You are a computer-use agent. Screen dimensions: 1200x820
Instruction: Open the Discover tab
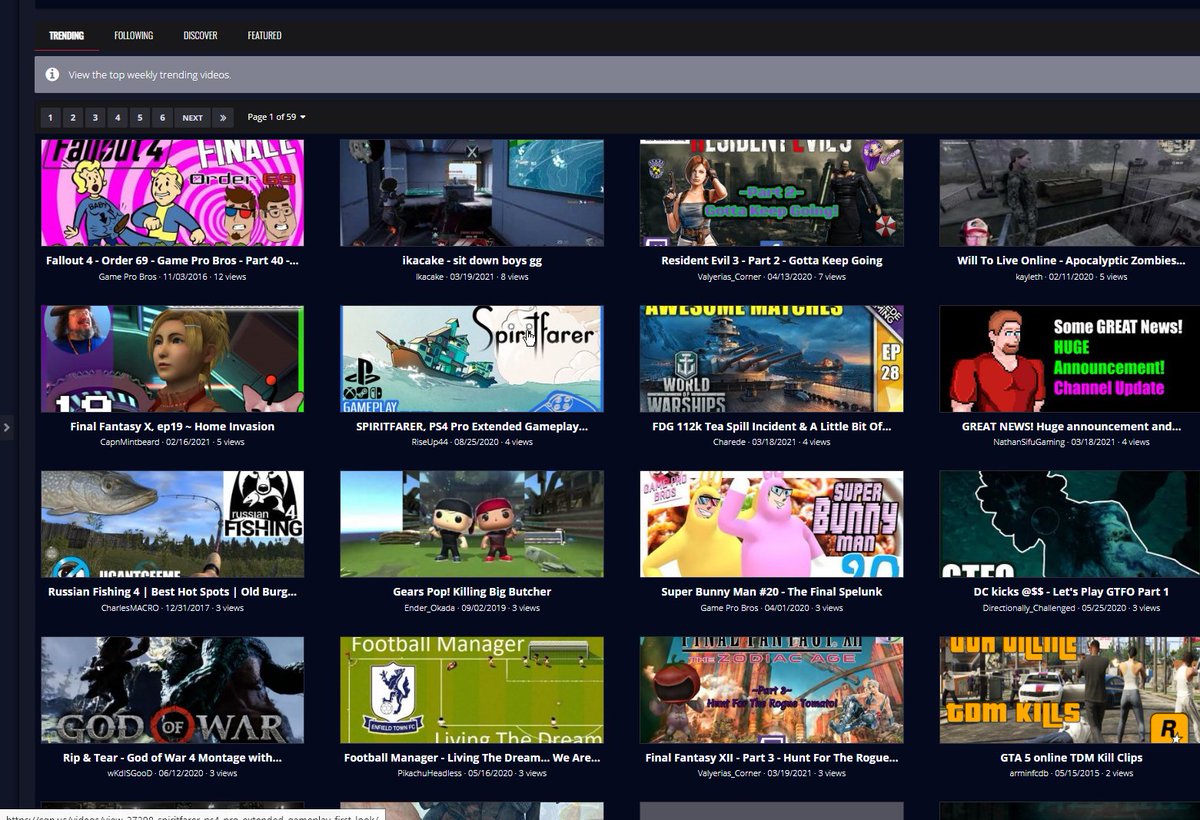[x=200, y=35]
